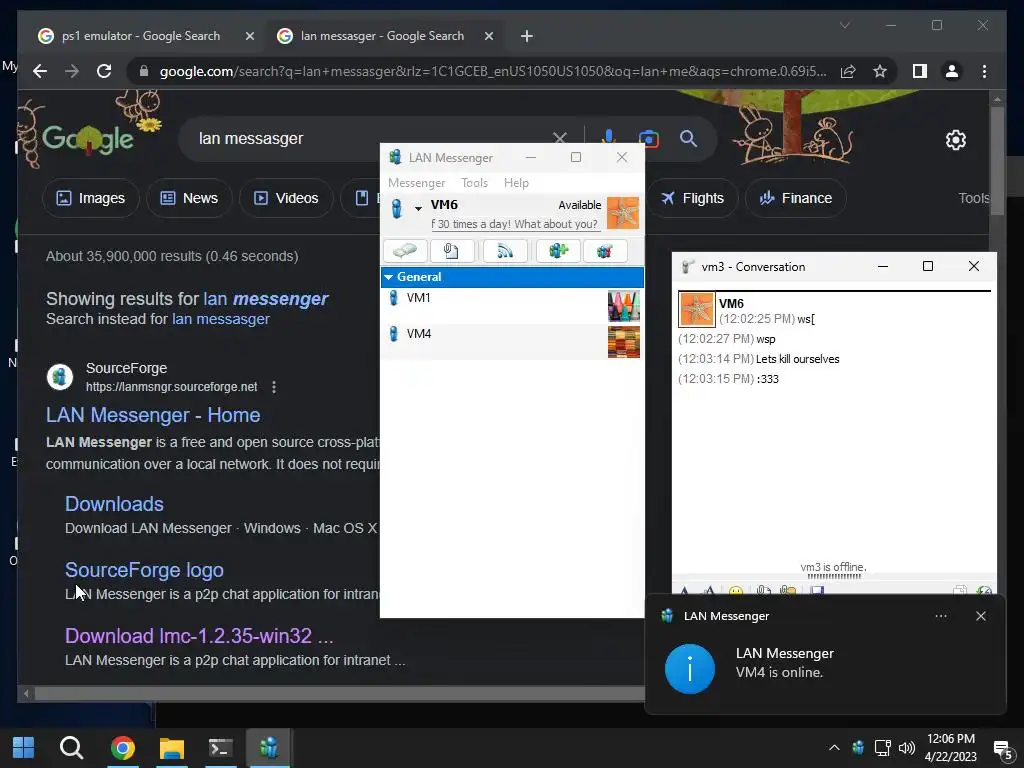Click the 'Lets kill ourselves' message text
Screen dimensions: 1024x768
pyautogui.click(x=797, y=359)
